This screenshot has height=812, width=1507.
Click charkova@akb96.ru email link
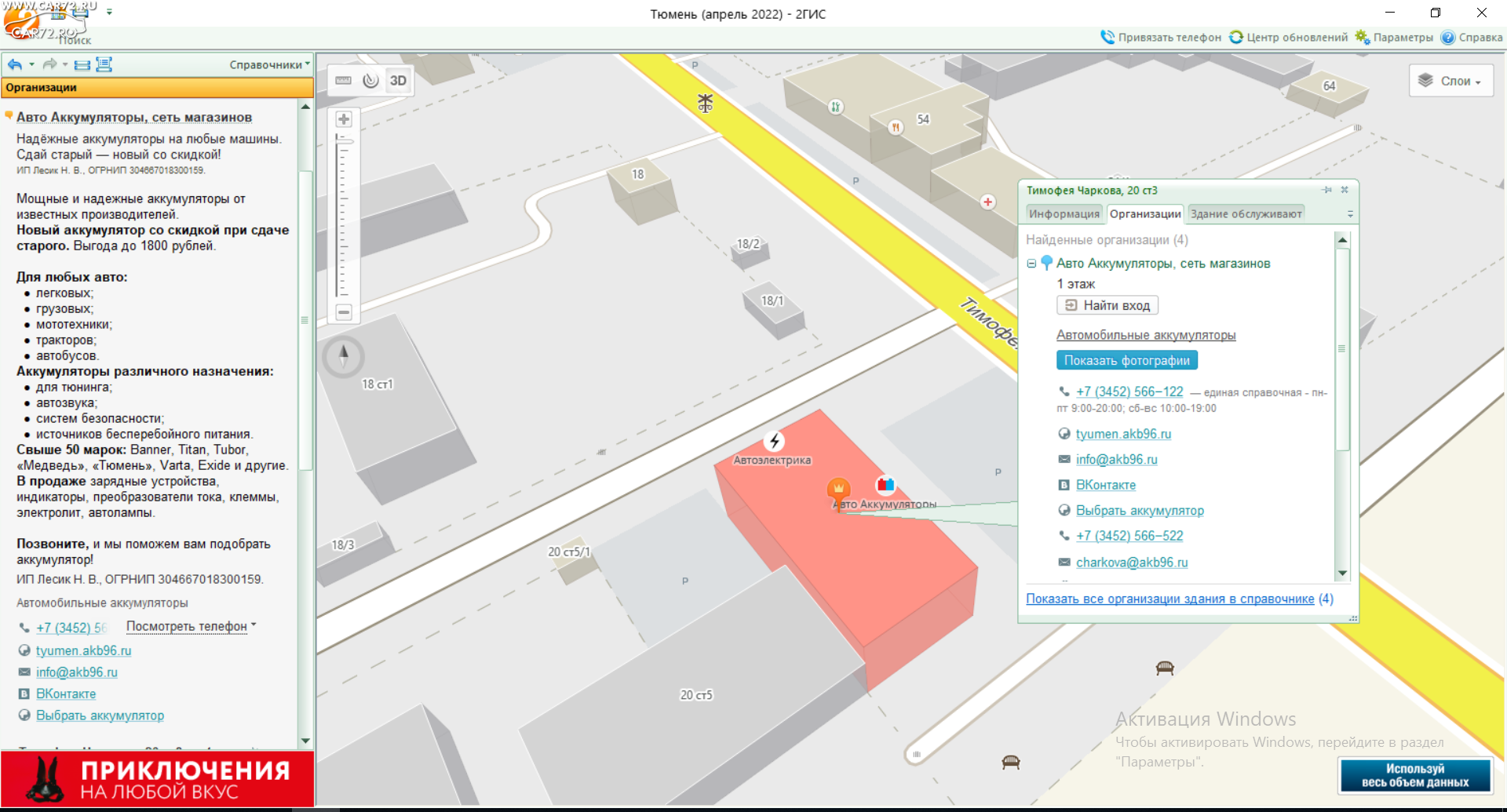coord(1132,563)
